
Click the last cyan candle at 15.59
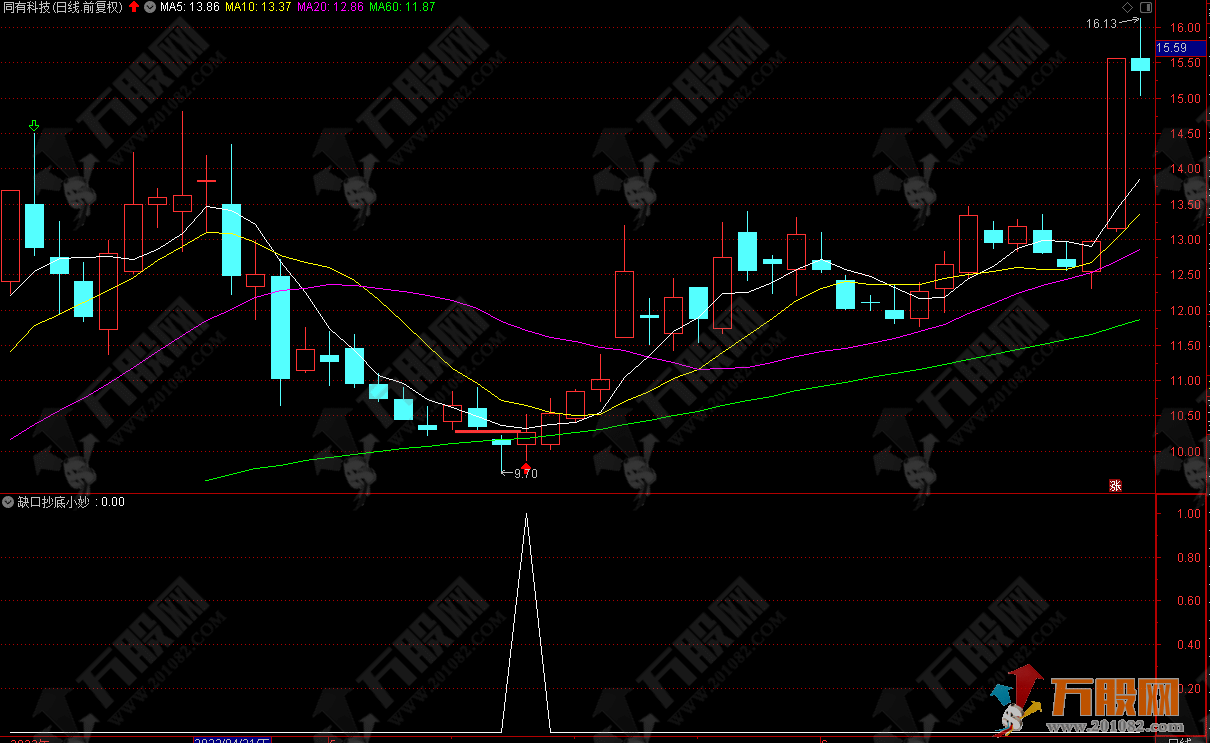(1140, 64)
